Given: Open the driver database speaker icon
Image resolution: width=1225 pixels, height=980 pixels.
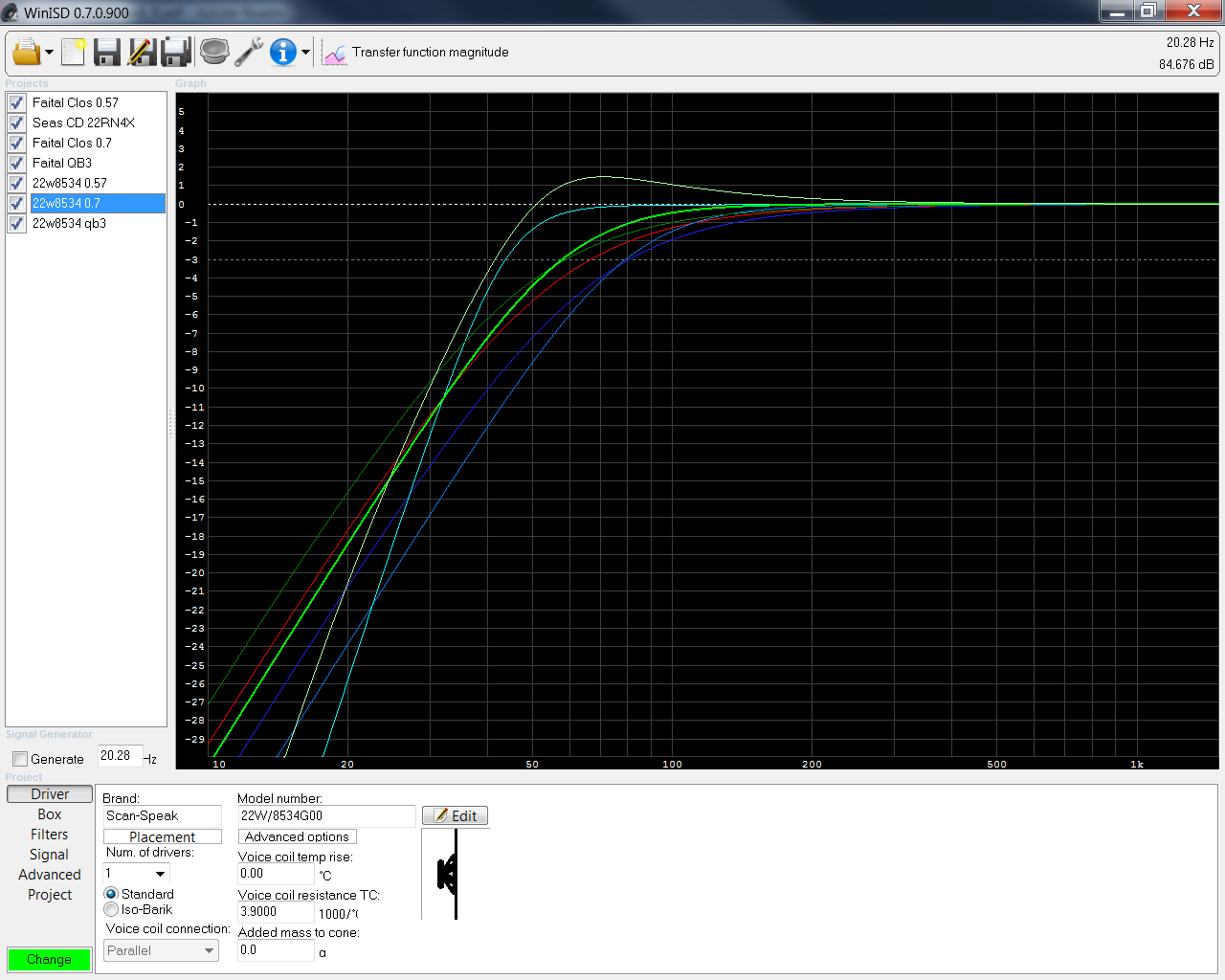Looking at the screenshot, I should point(214,52).
